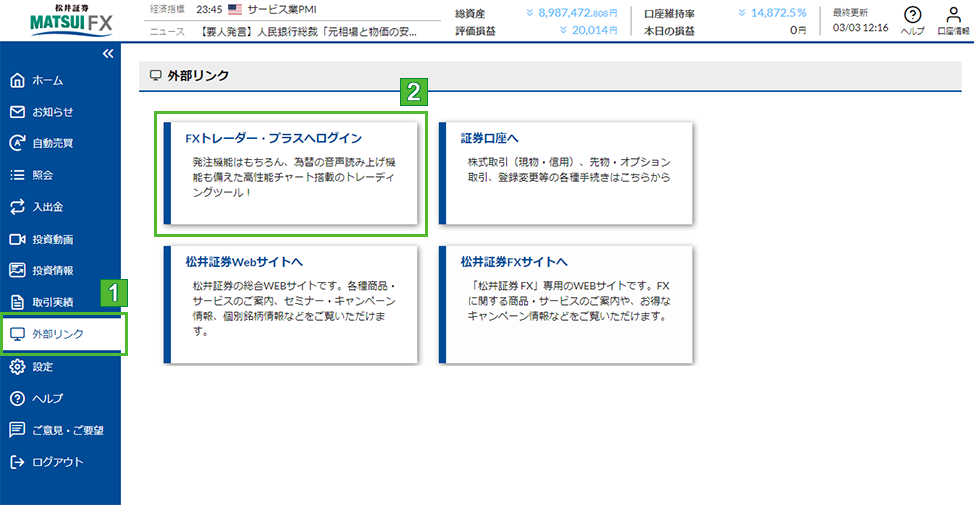
Task: Click the news headline 【要人発言】人民銀行総裁
Action: (x=309, y=32)
